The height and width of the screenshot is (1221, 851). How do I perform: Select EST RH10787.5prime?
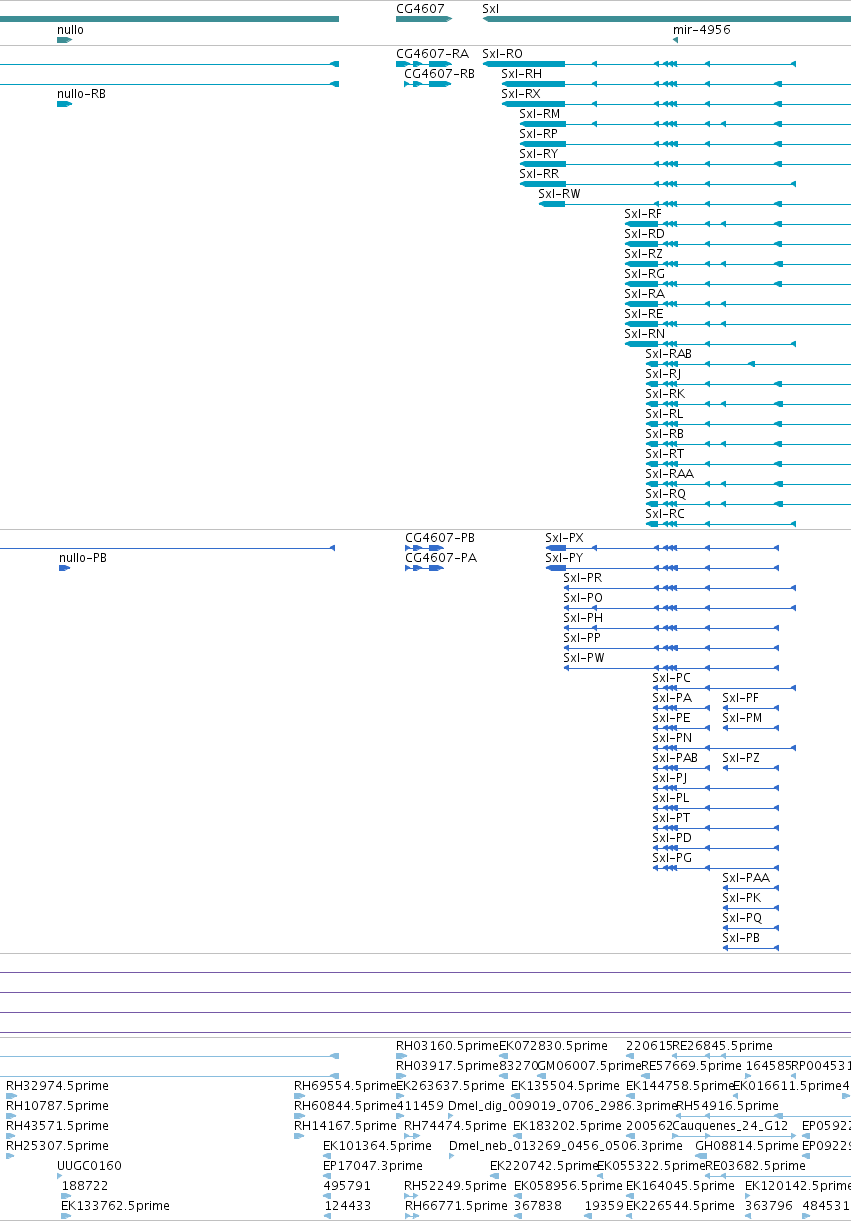pyautogui.click(x=57, y=1106)
